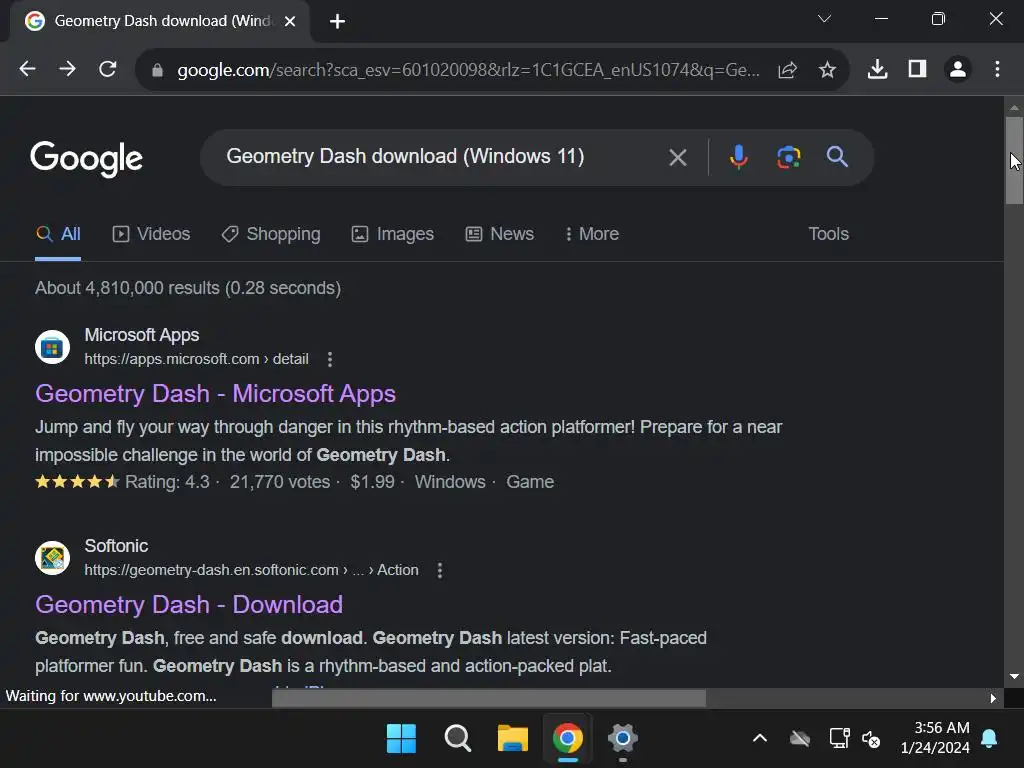This screenshot has width=1024, height=768.
Task: Open Settings from the taskbar
Action: pyautogui.click(x=622, y=739)
